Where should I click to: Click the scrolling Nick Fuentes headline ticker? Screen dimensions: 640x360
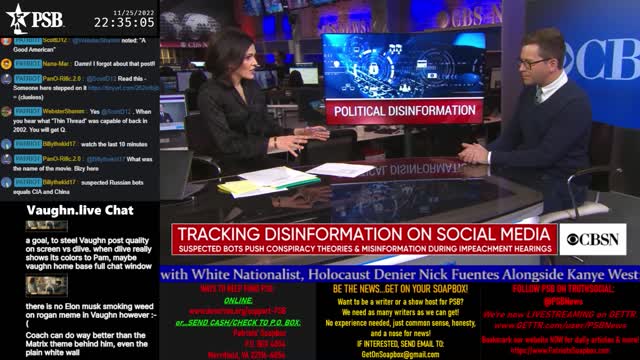click(x=400, y=274)
